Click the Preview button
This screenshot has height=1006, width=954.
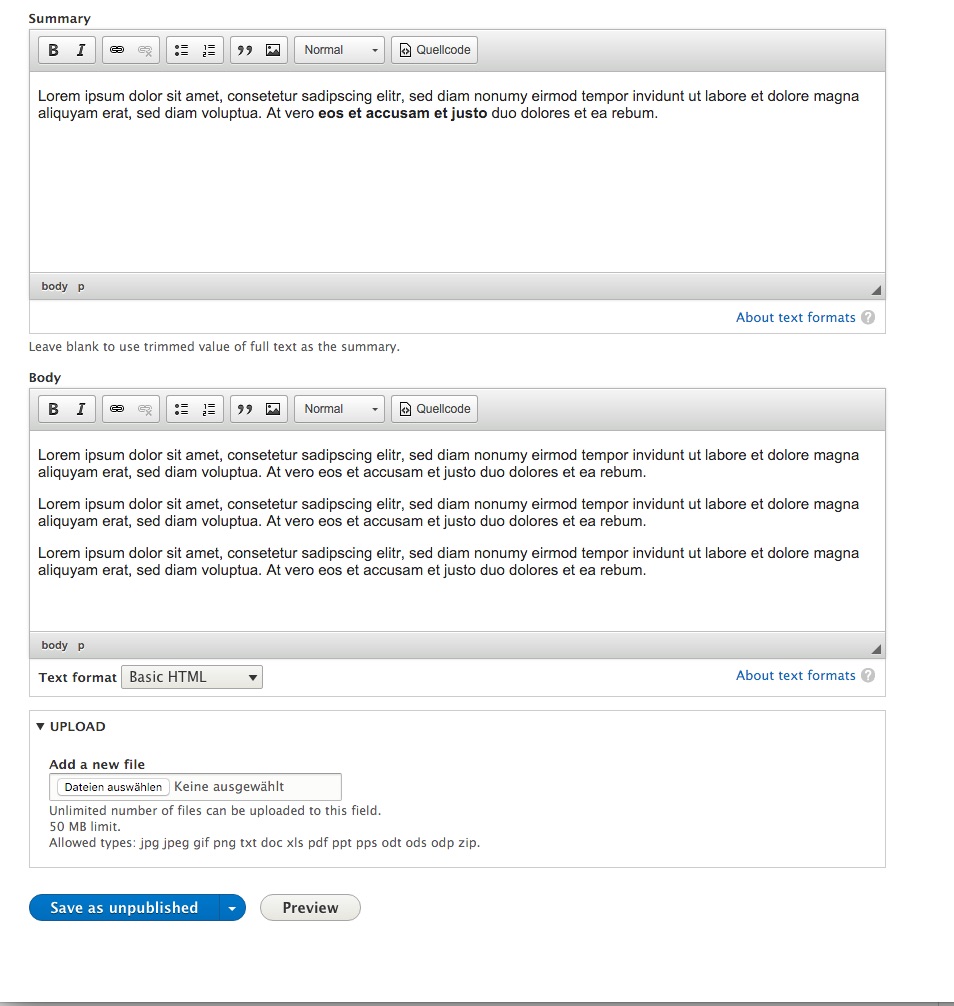[310, 907]
